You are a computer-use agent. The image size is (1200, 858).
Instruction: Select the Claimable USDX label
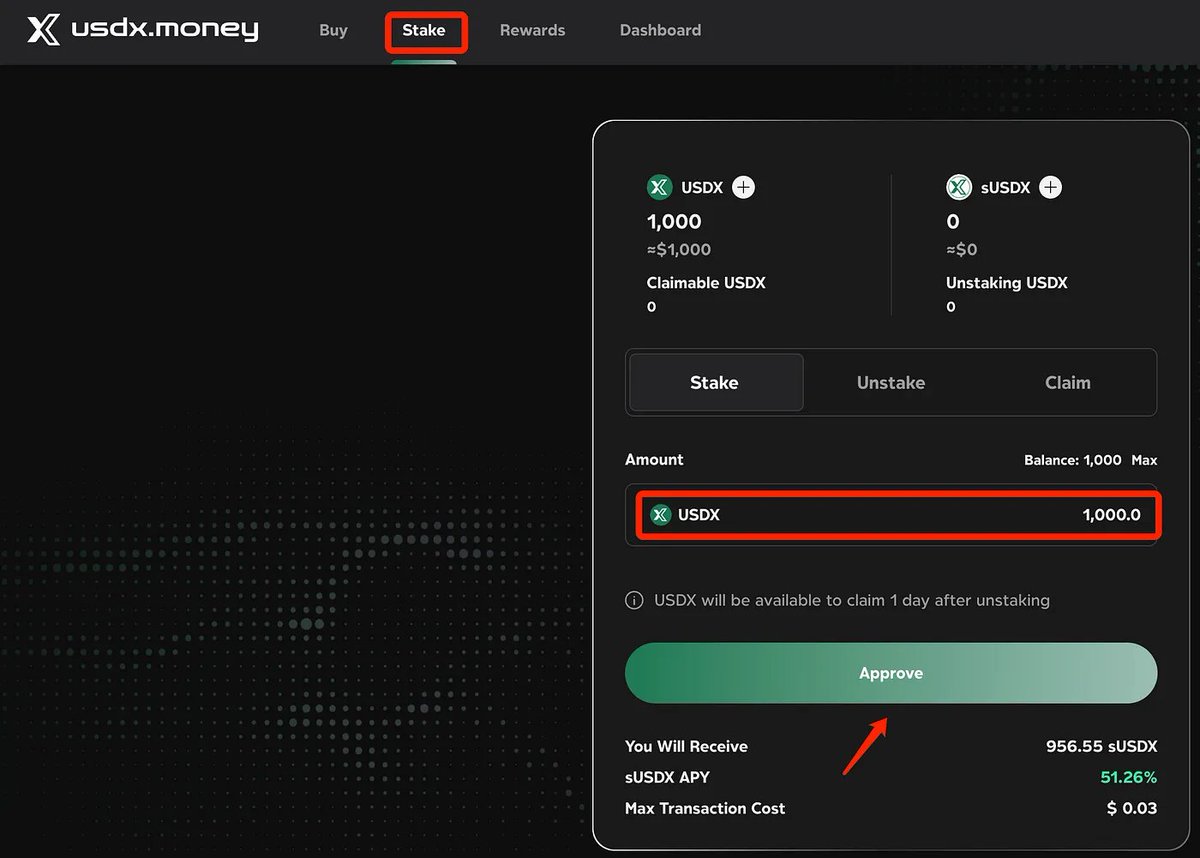point(706,283)
